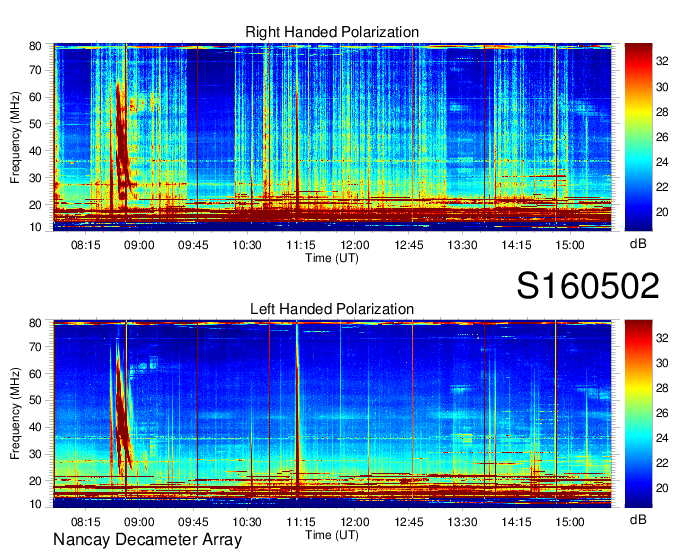The width and height of the screenshot is (680, 552).
Task: Click the 11:15 time tick under the Right Handed plot
Action: [x=301, y=245]
